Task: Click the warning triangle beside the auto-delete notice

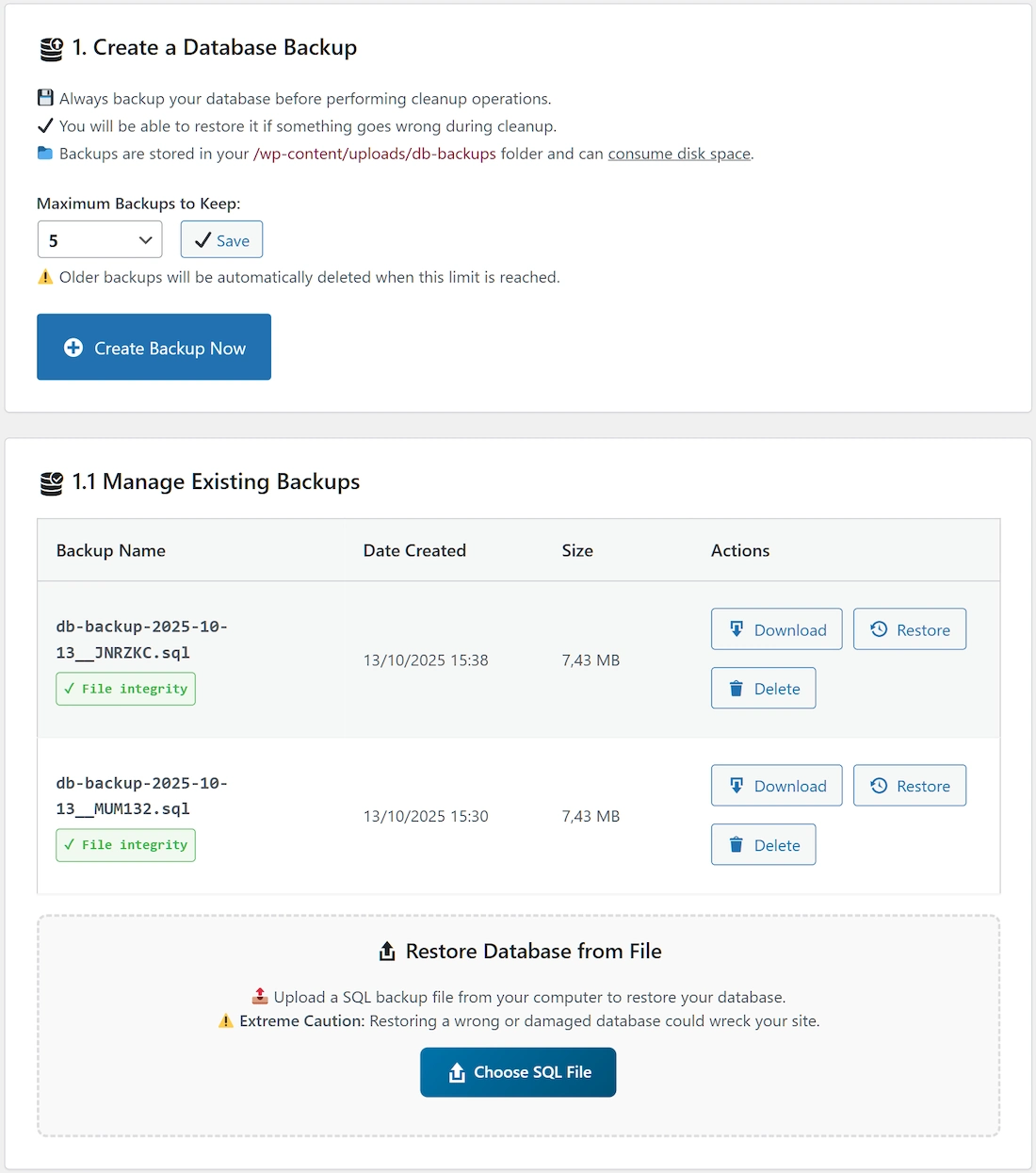Action: tap(45, 276)
